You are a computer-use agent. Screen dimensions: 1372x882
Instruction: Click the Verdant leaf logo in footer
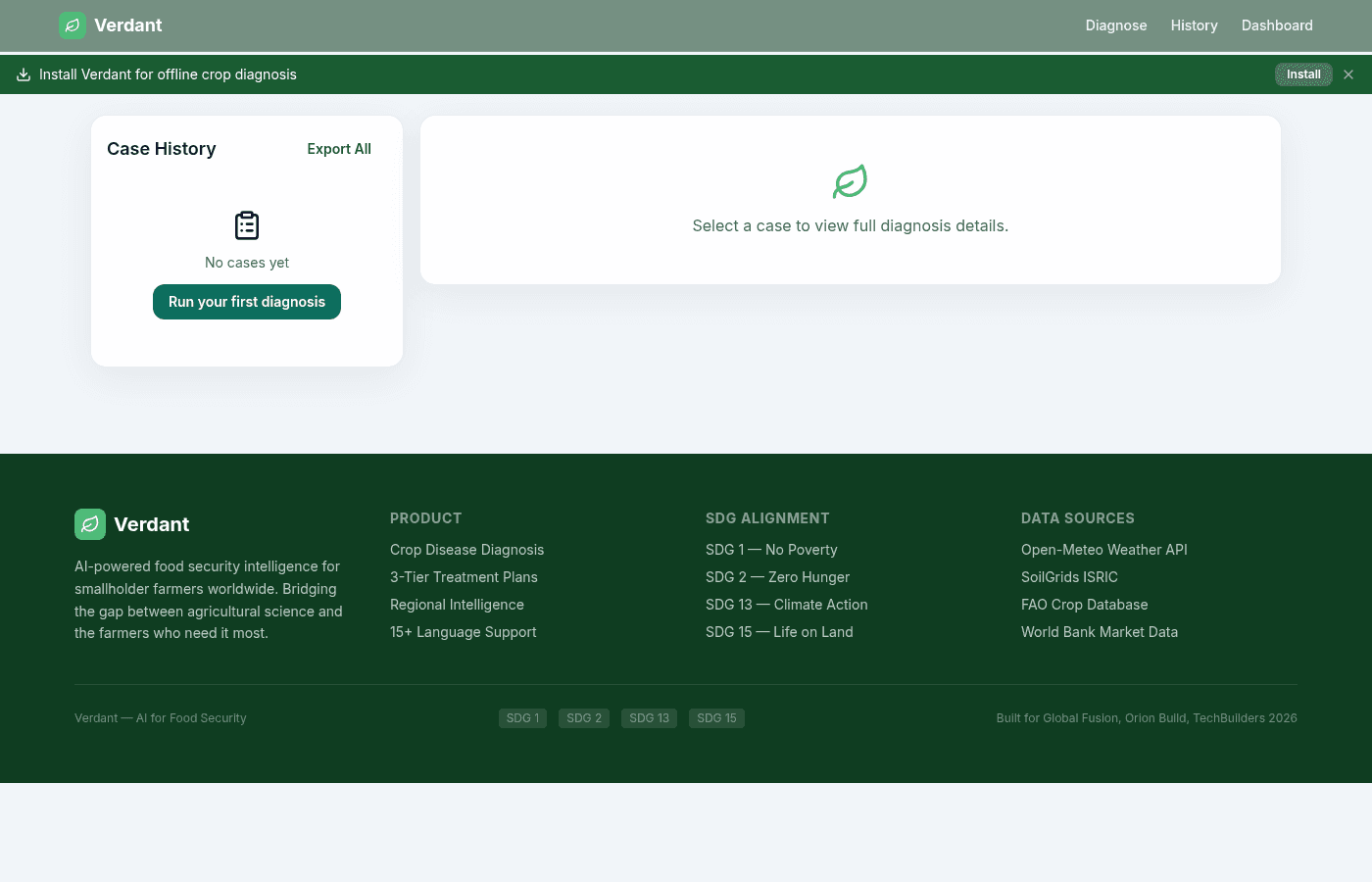pos(90,524)
